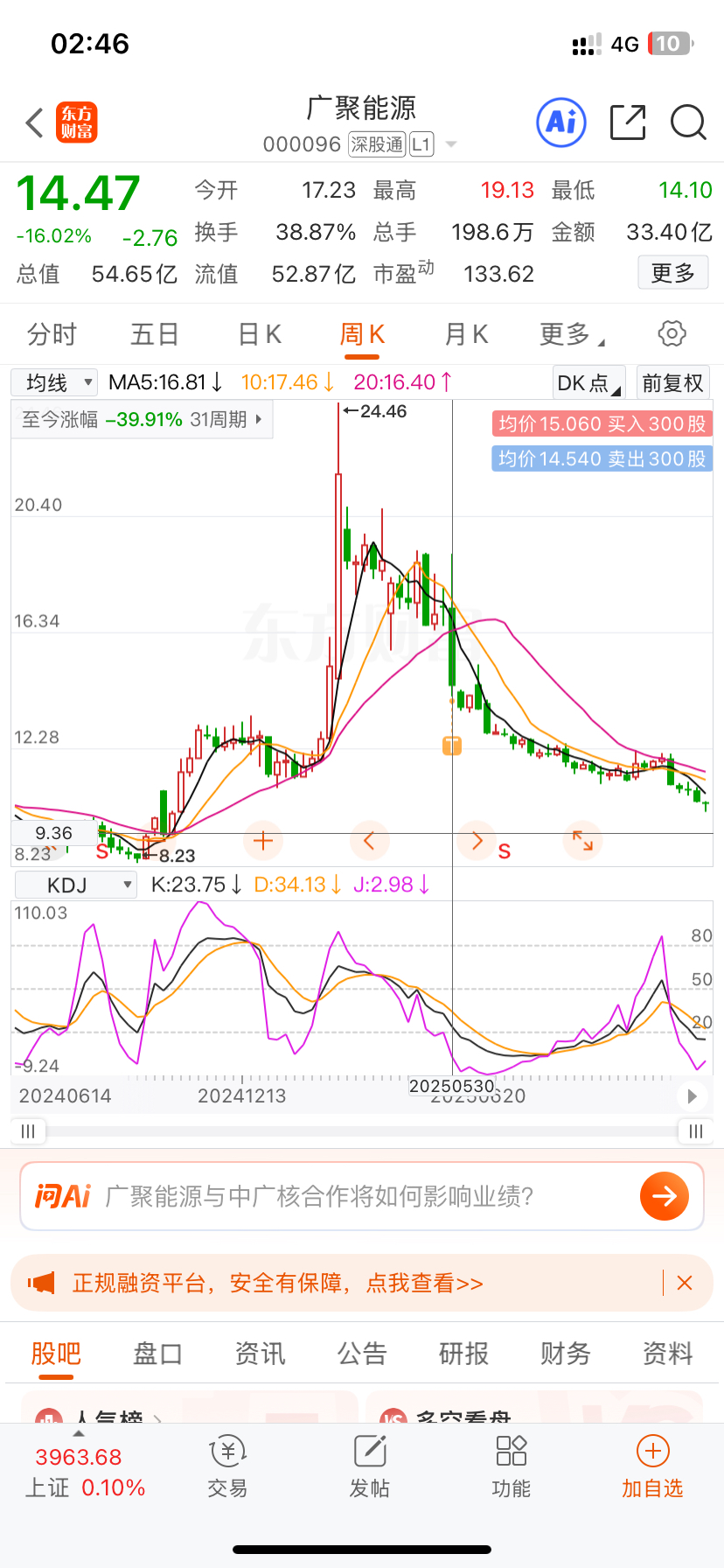
Task: Tap the 深股通 badge
Action: tap(377, 144)
